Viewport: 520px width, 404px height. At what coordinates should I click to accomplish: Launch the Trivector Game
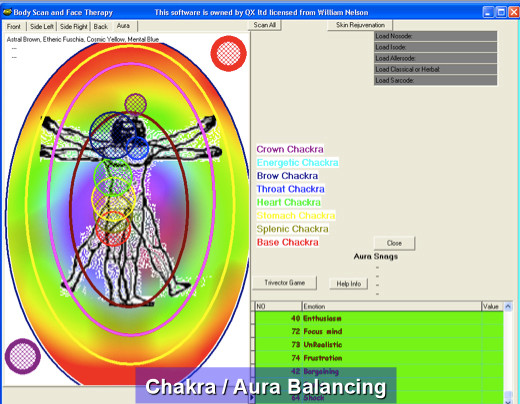point(285,283)
